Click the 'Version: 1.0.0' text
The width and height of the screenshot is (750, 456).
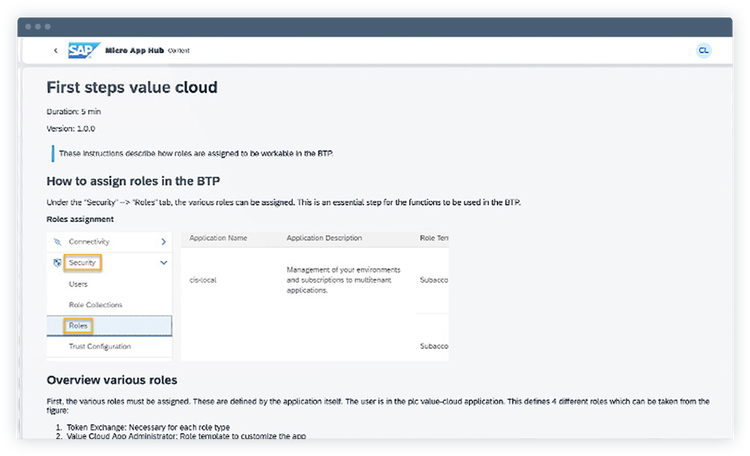[71, 129]
